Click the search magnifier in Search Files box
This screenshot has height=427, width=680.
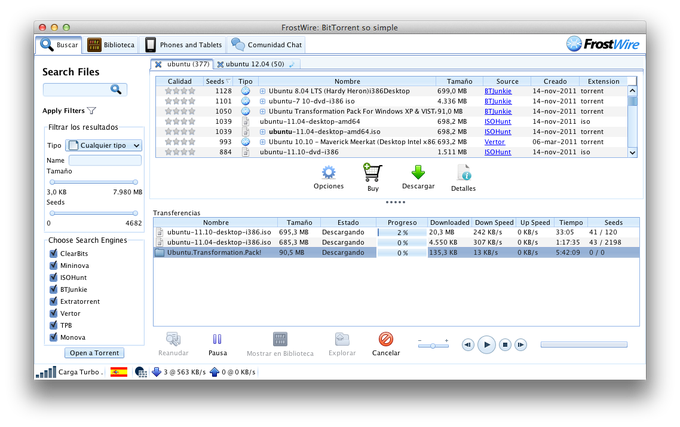pos(116,89)
